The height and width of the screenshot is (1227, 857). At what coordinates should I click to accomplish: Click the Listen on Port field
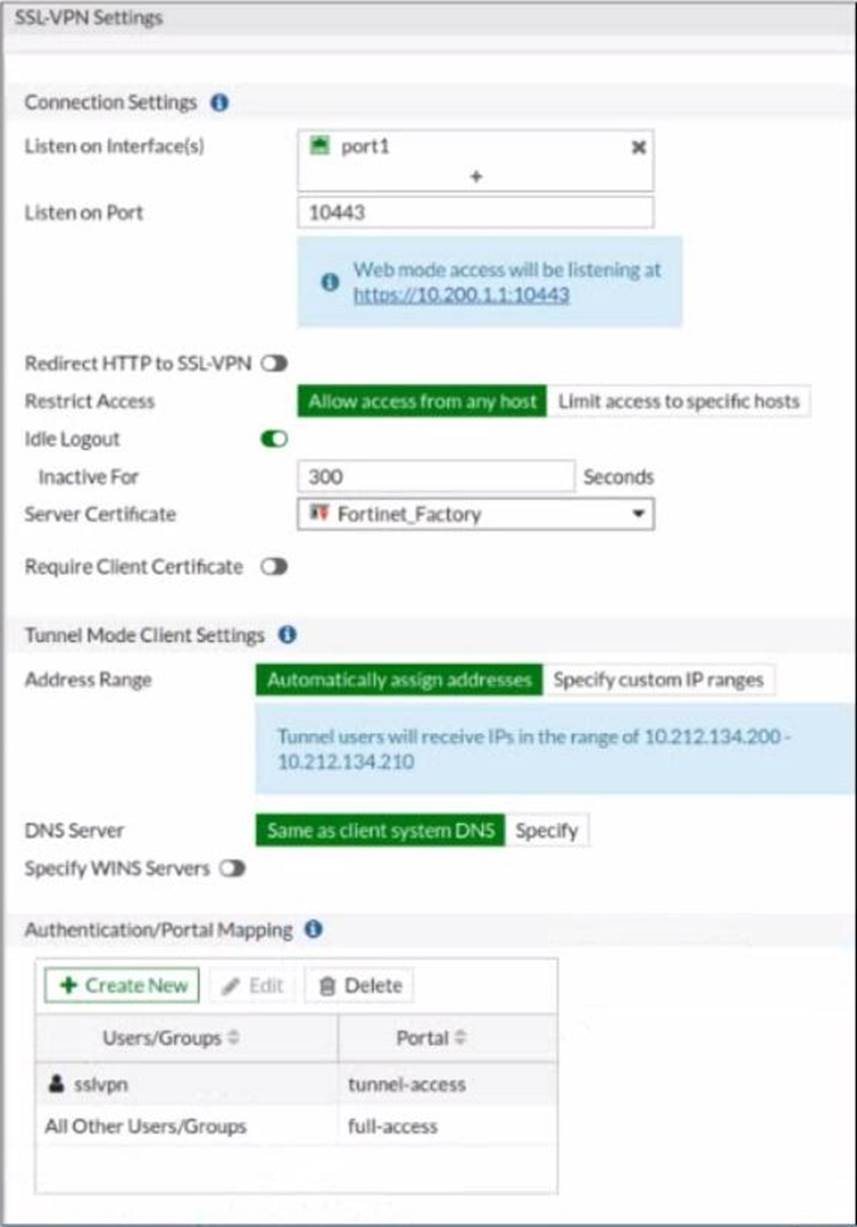476,212
